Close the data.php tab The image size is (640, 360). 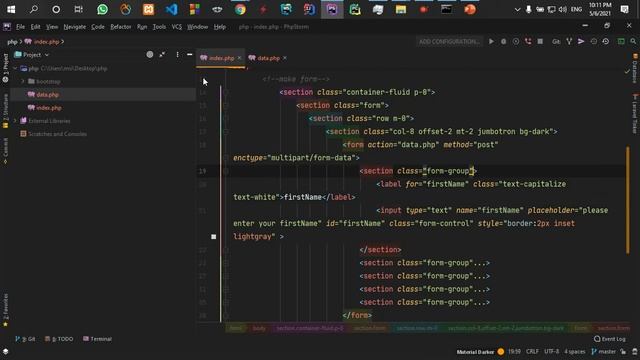[x=285, y=58]
